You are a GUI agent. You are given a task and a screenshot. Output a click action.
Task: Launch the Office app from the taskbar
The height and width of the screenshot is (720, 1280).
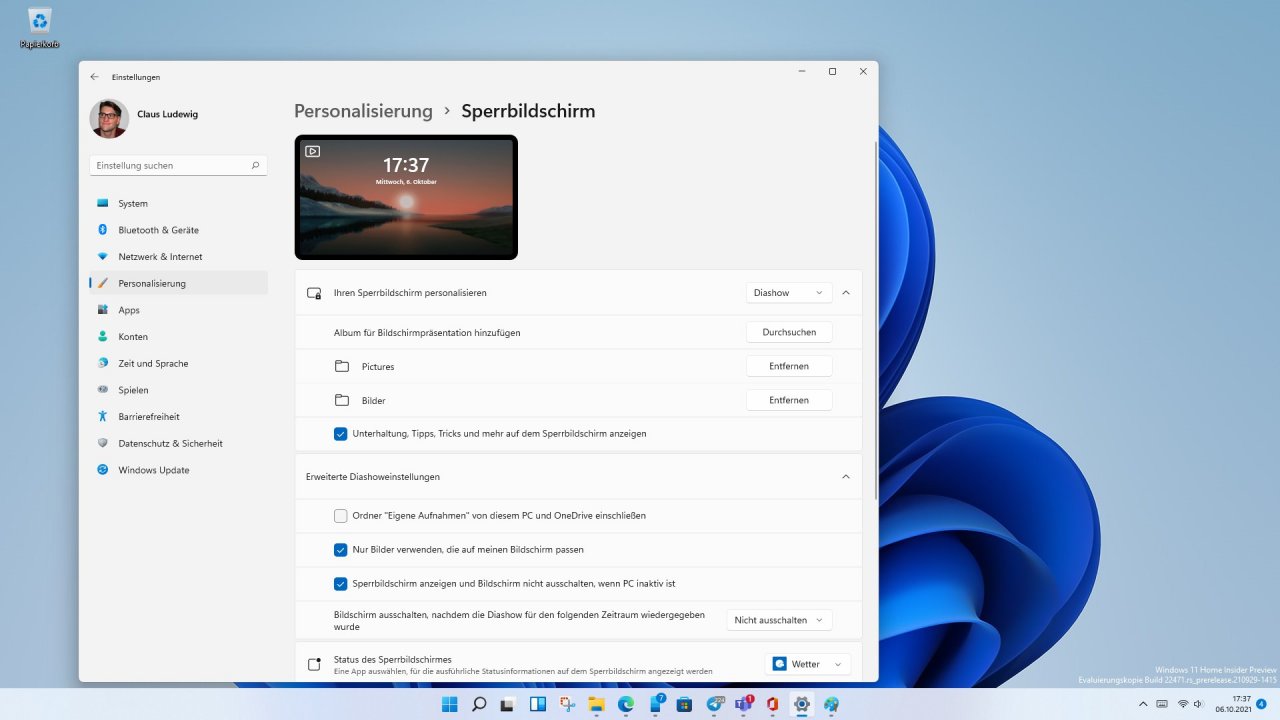point(772,704)
